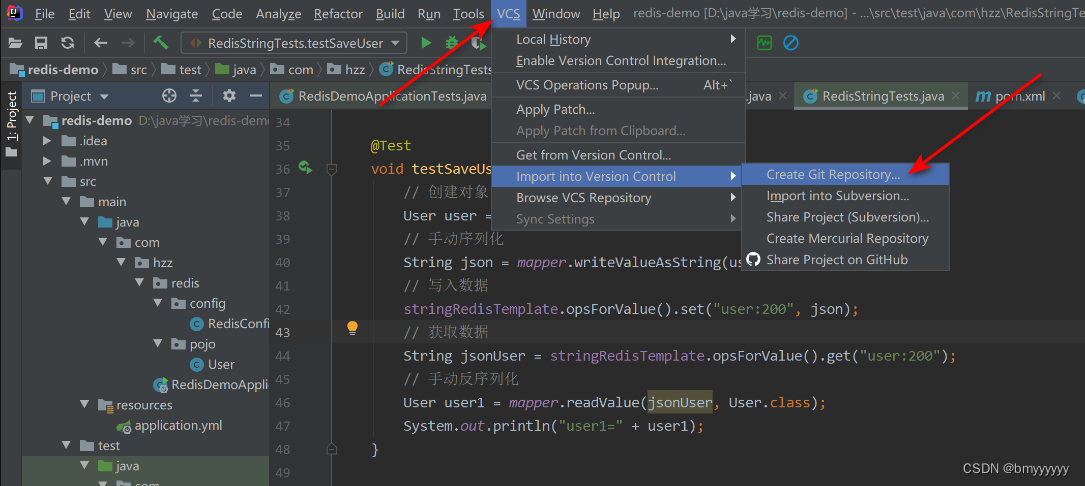The width and height of the screenshot is (1085, 486).
Task: Collapse the redis-demo root folder
Action: (30, 120)
